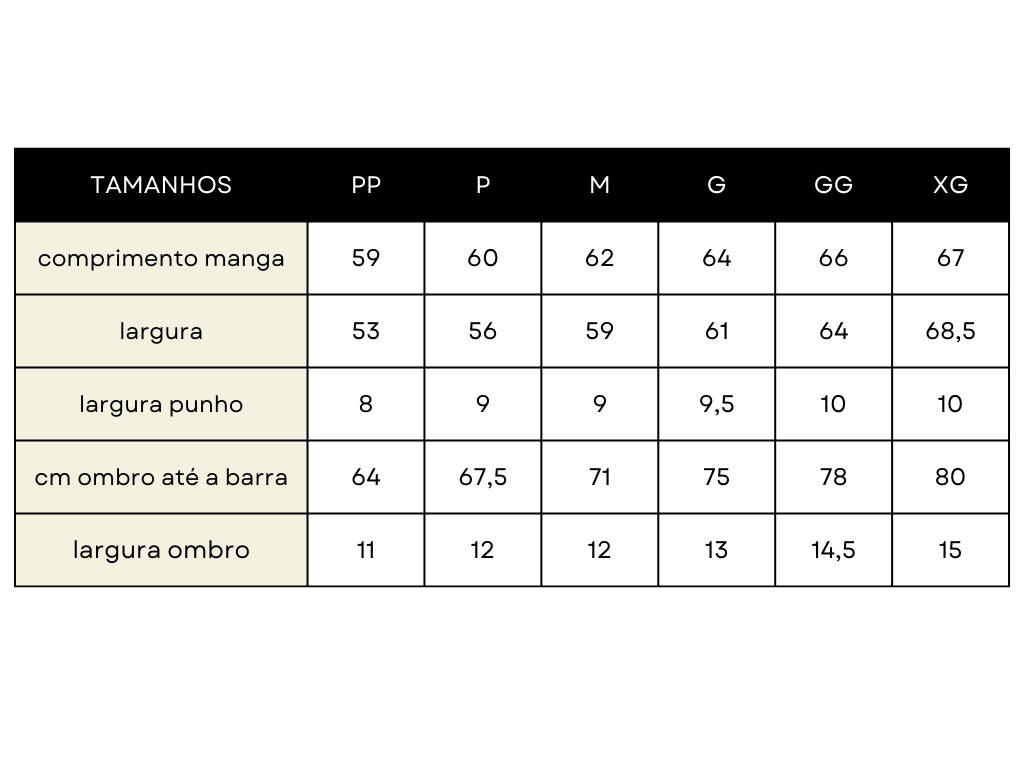Click the 67,5 value in P column
1024x768 pixels.
(483, 477)
